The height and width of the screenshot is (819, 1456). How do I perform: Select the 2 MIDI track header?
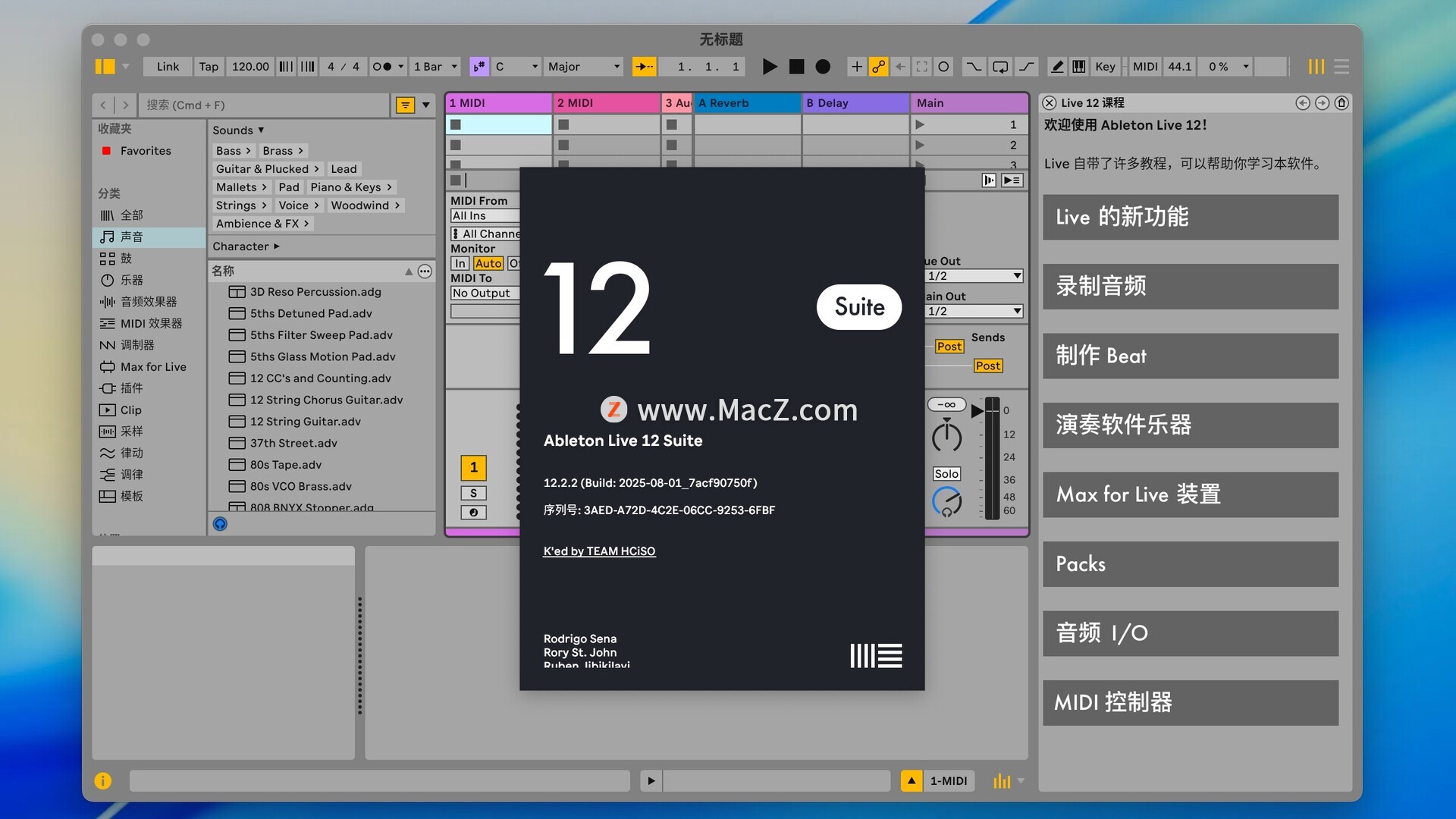[607, 103]
